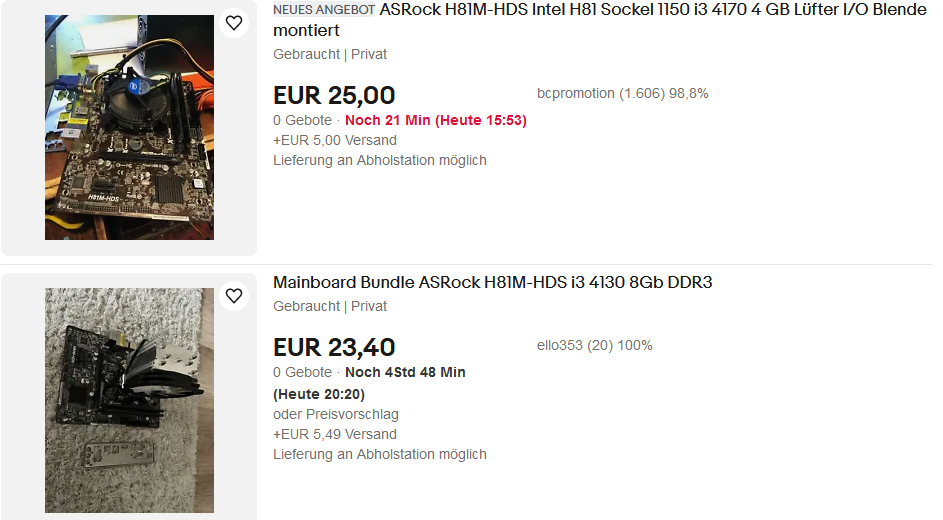This screenshot has width=943, height=520.
Task: Click 'Lieferung an Abholstation möglich' on bundle listing
Action: pyautogui.click(x=379, y=454)
